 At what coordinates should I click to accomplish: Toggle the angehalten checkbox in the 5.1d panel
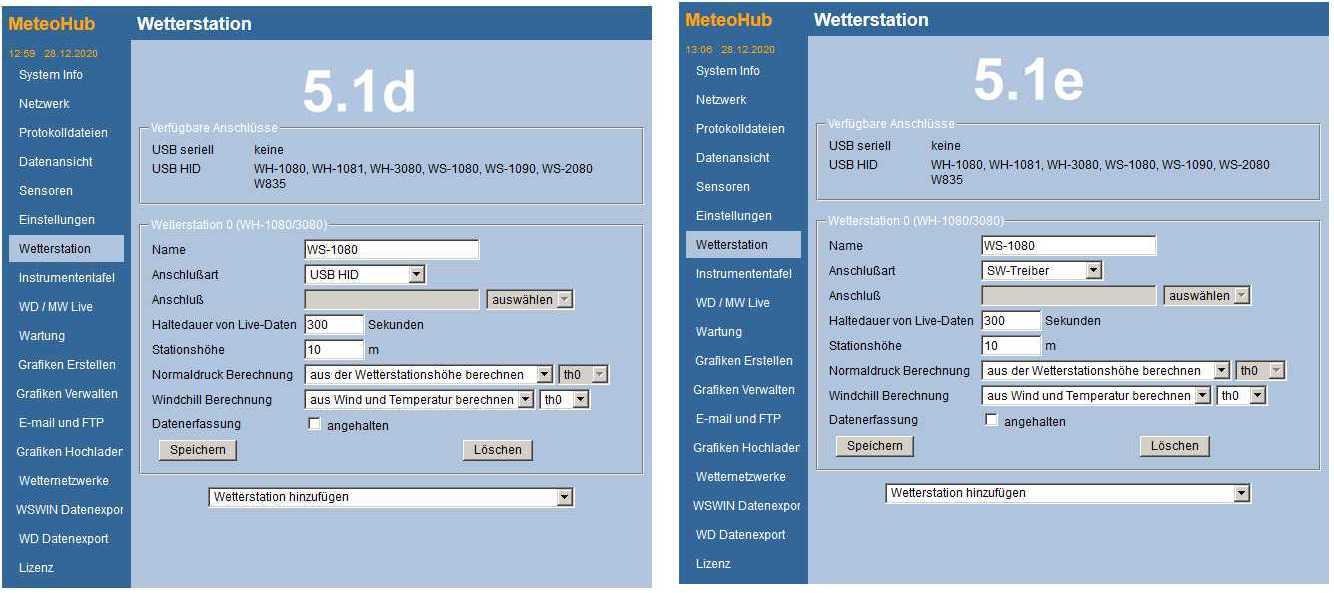tap(315, 425)
